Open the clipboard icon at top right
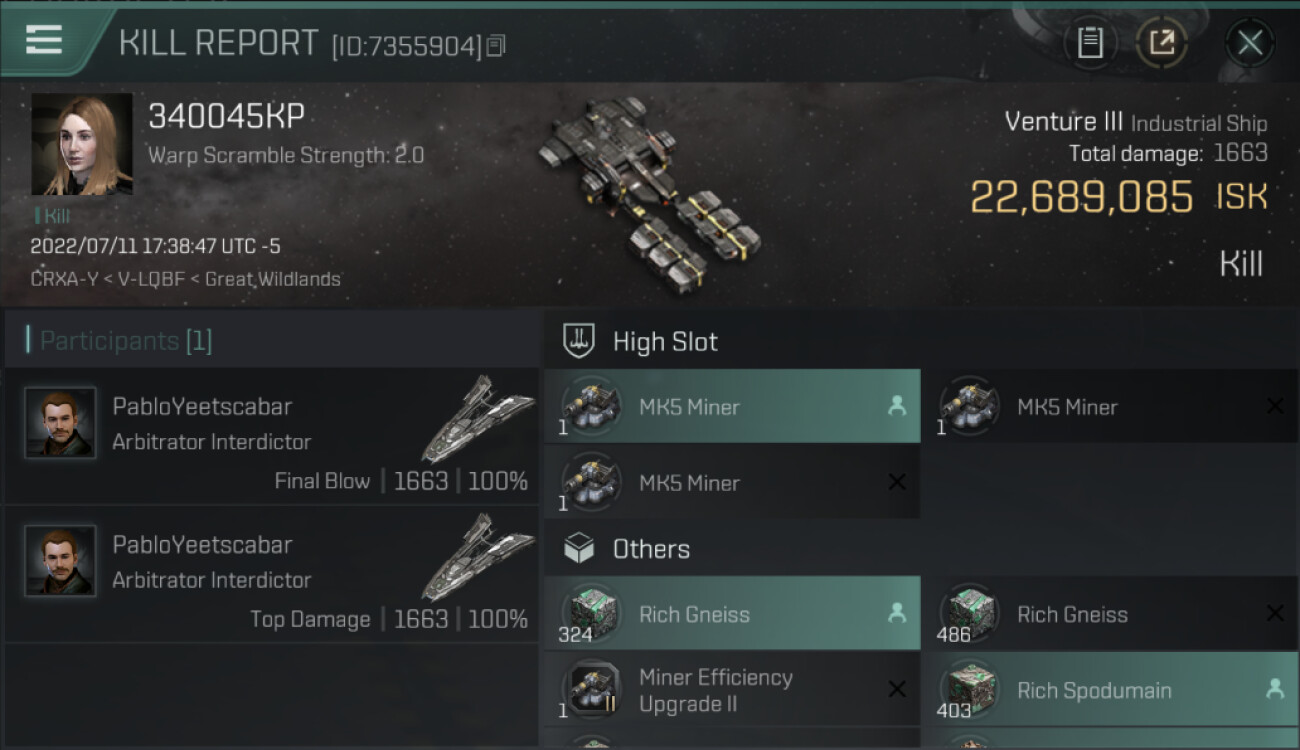 (1089, 43)
